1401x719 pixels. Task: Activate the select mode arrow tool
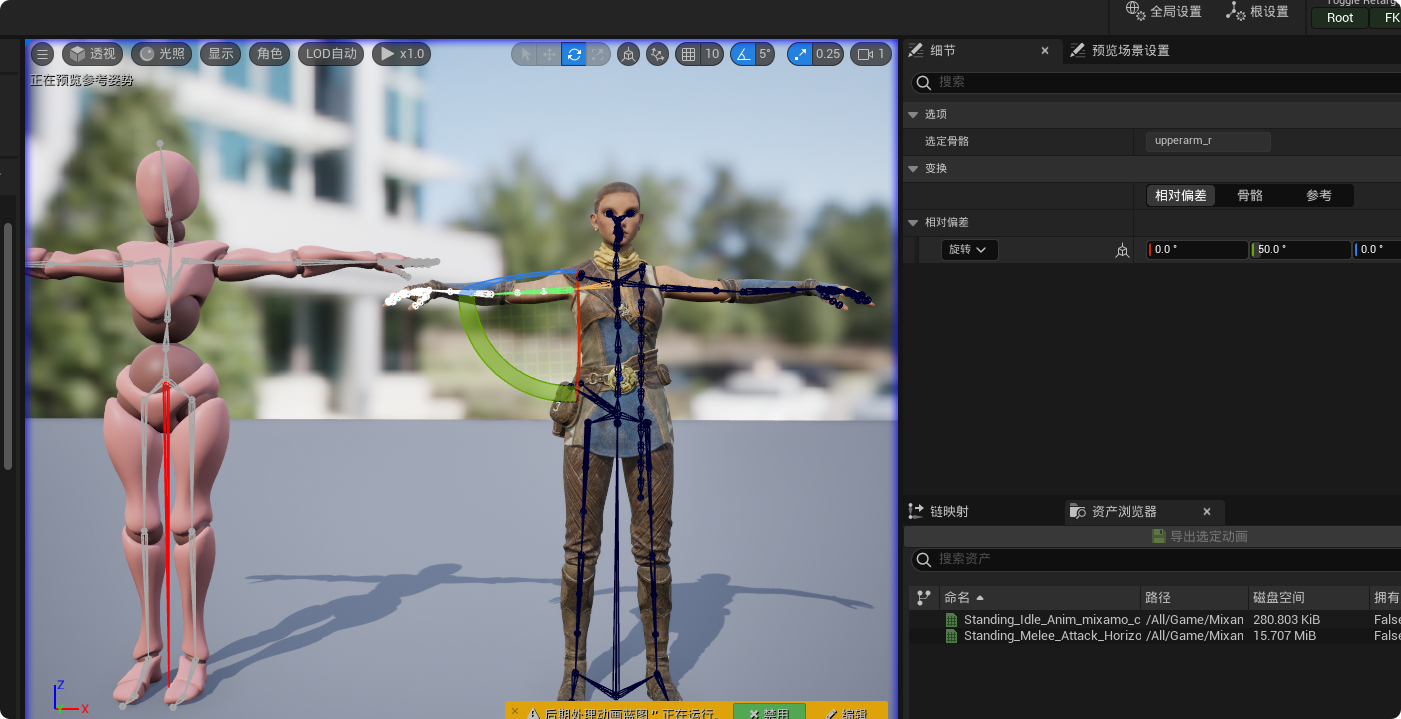[x=524, y=54]
